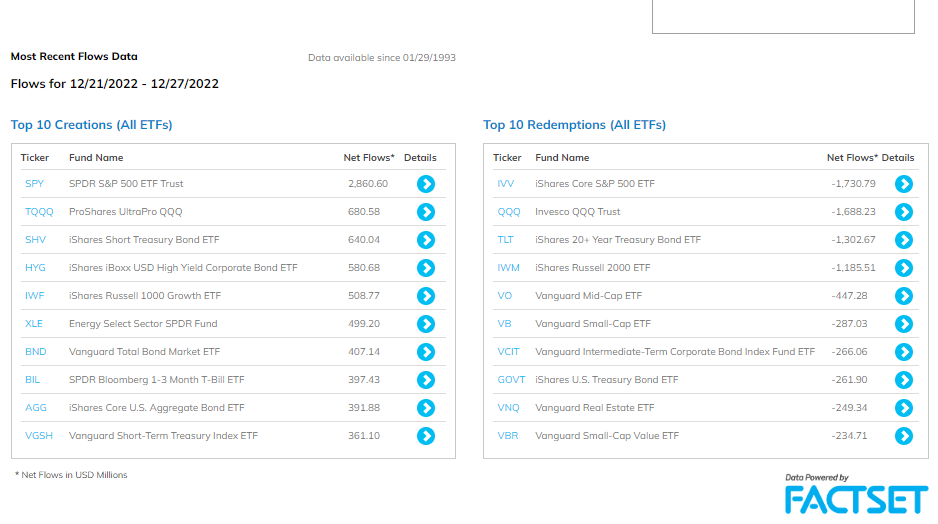Click the Top 10 Creations (All ETFs) heading
The image size is (938, 524).
pyautogui.click(x=92, y=125)
